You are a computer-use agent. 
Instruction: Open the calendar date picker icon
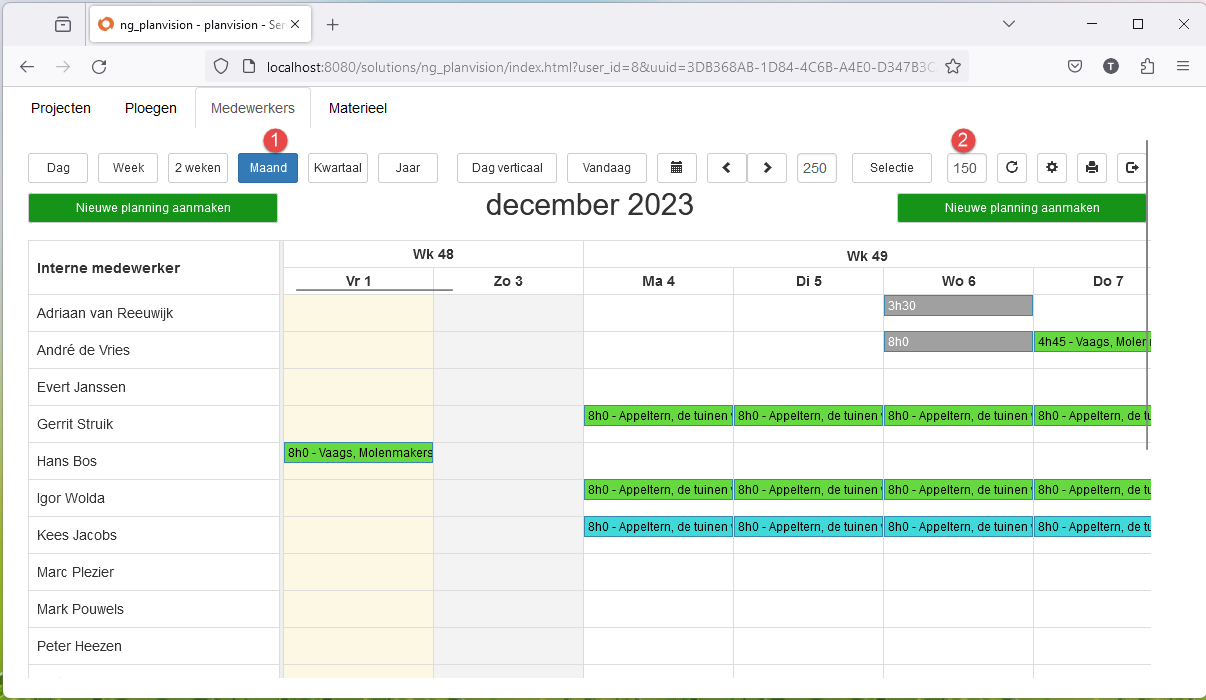[x=677, y=168]
